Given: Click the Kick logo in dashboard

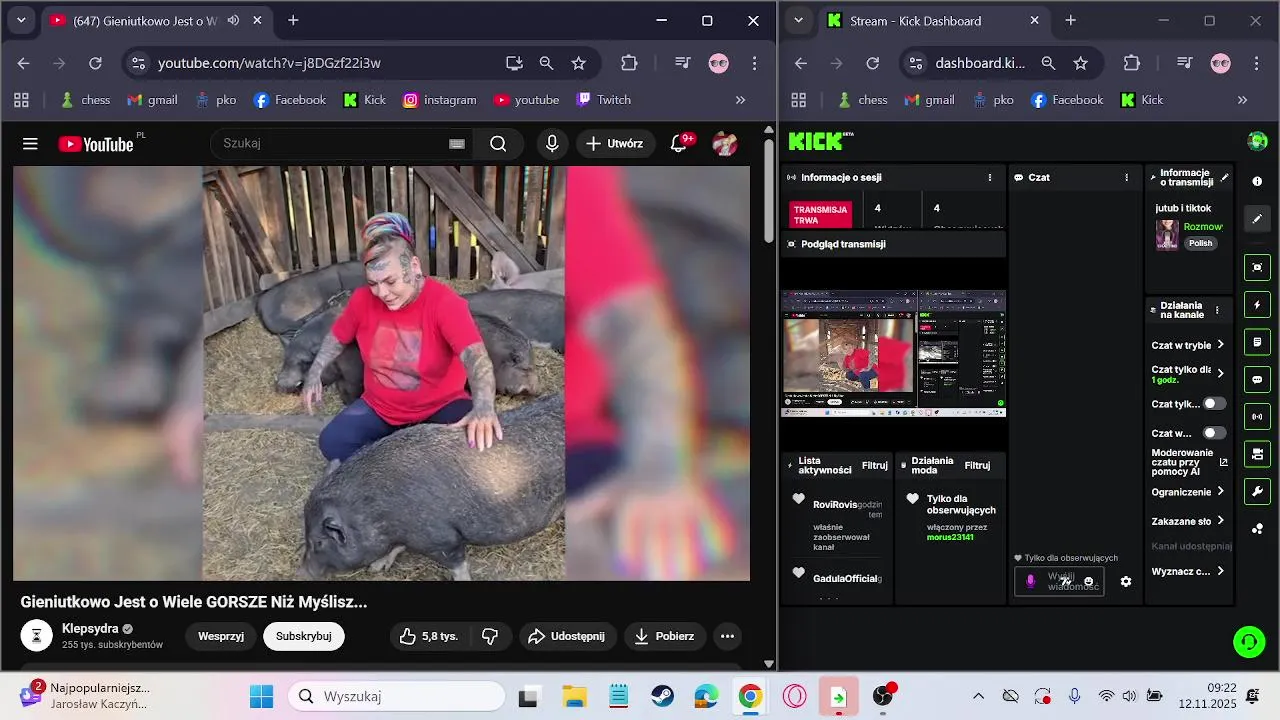Looking at the screenshot, I should point(818,141).
